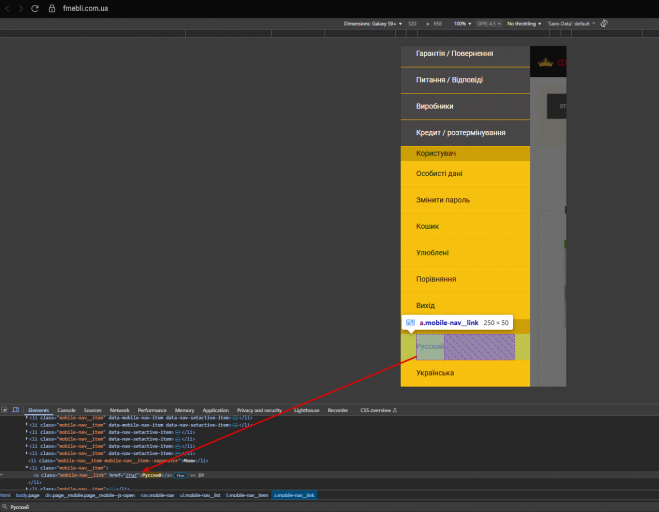Open Особисті дані menu item

465,174
